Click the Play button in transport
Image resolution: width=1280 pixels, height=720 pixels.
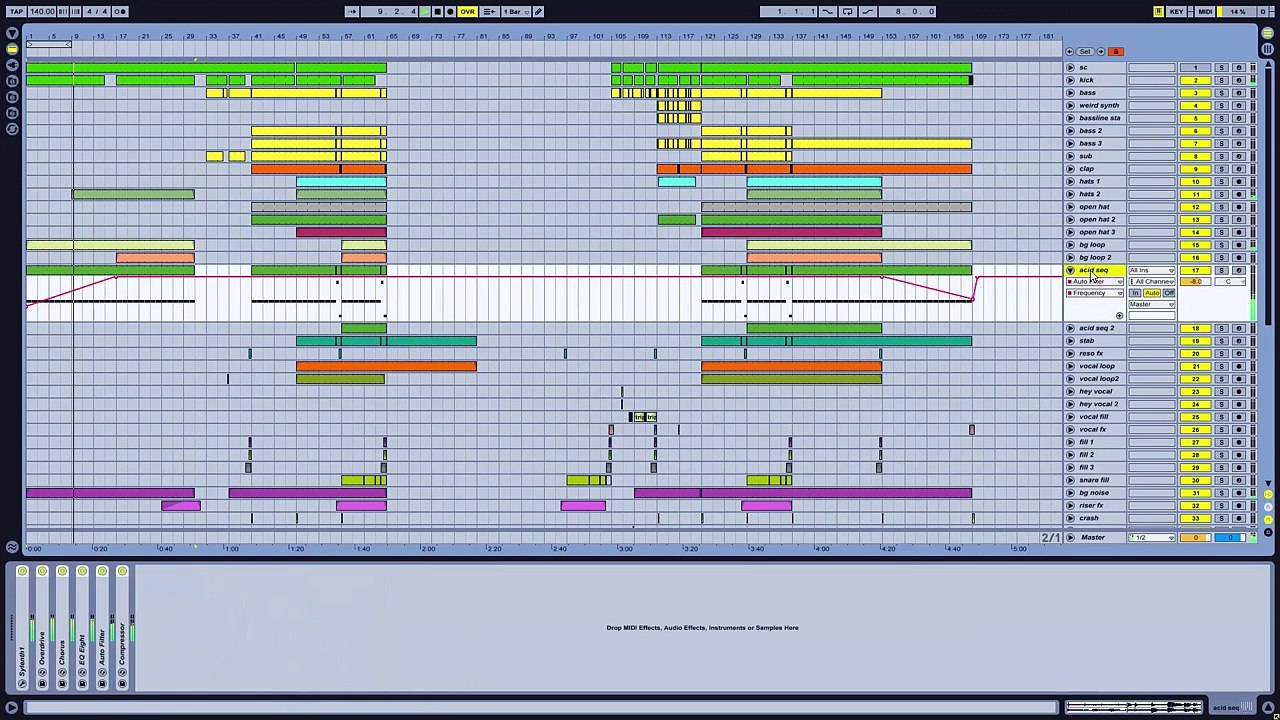click(x=424, y=11)
